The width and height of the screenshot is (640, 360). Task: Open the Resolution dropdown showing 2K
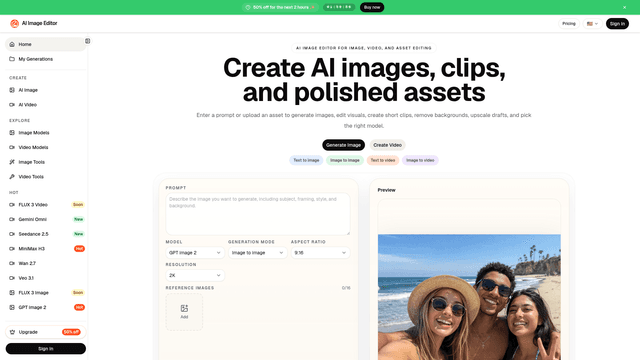[x=195, y=276]
